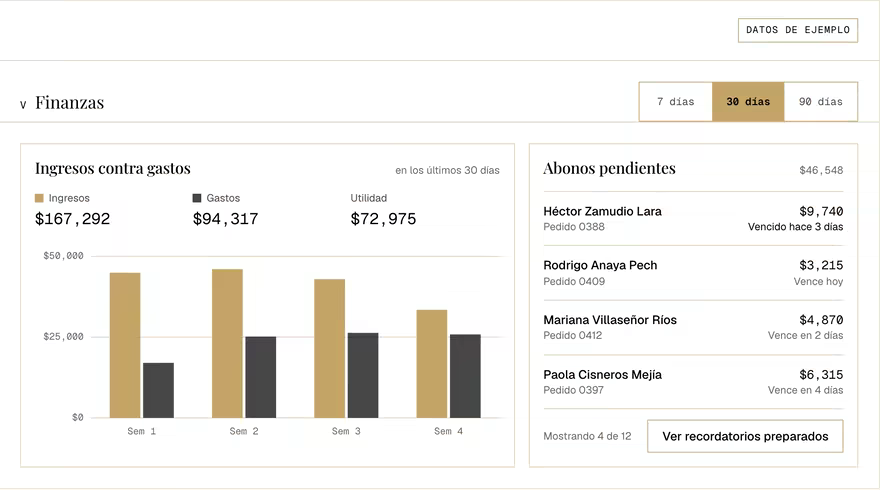Click the Sem 1 income bar
Screen dimensions: 880x490
(125, 345)
